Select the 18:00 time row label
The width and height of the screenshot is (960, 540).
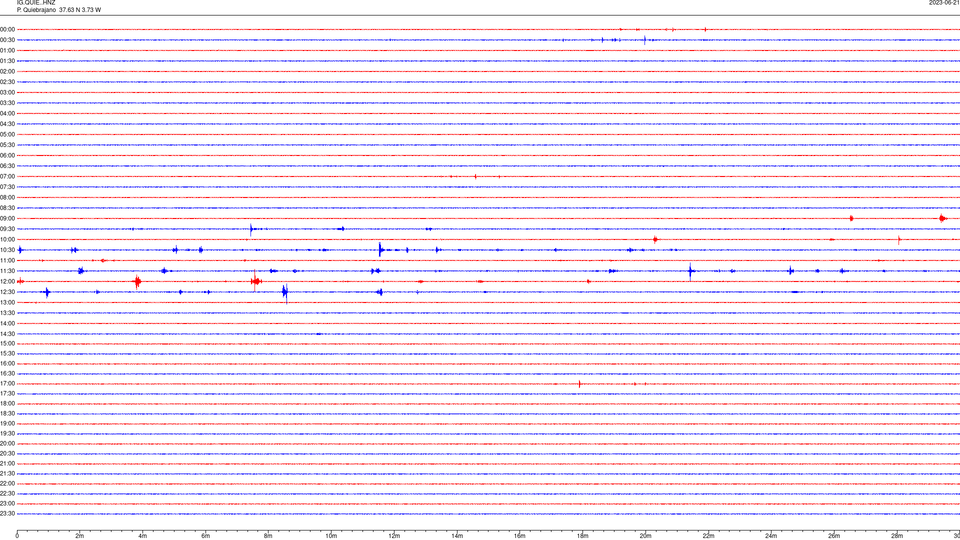7,403
